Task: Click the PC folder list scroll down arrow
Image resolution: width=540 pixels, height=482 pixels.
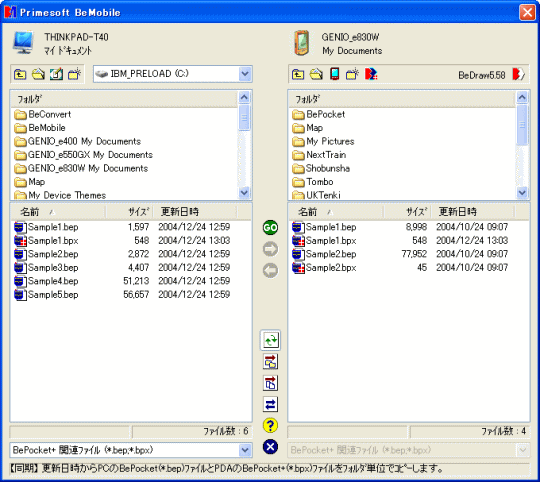Action: pos(244,192)
